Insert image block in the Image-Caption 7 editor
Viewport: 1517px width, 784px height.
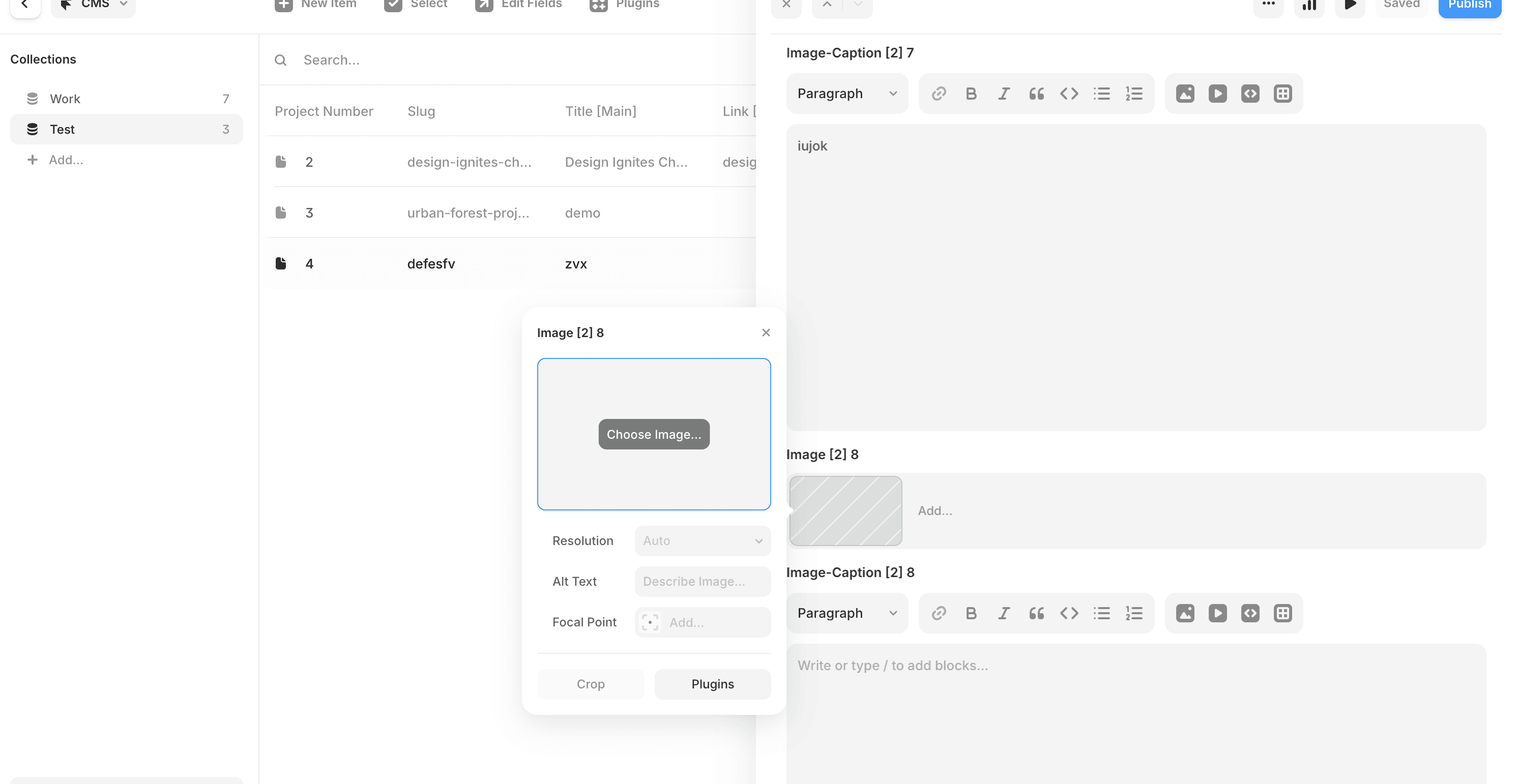pyautogui.click(x=1185, y=94)
